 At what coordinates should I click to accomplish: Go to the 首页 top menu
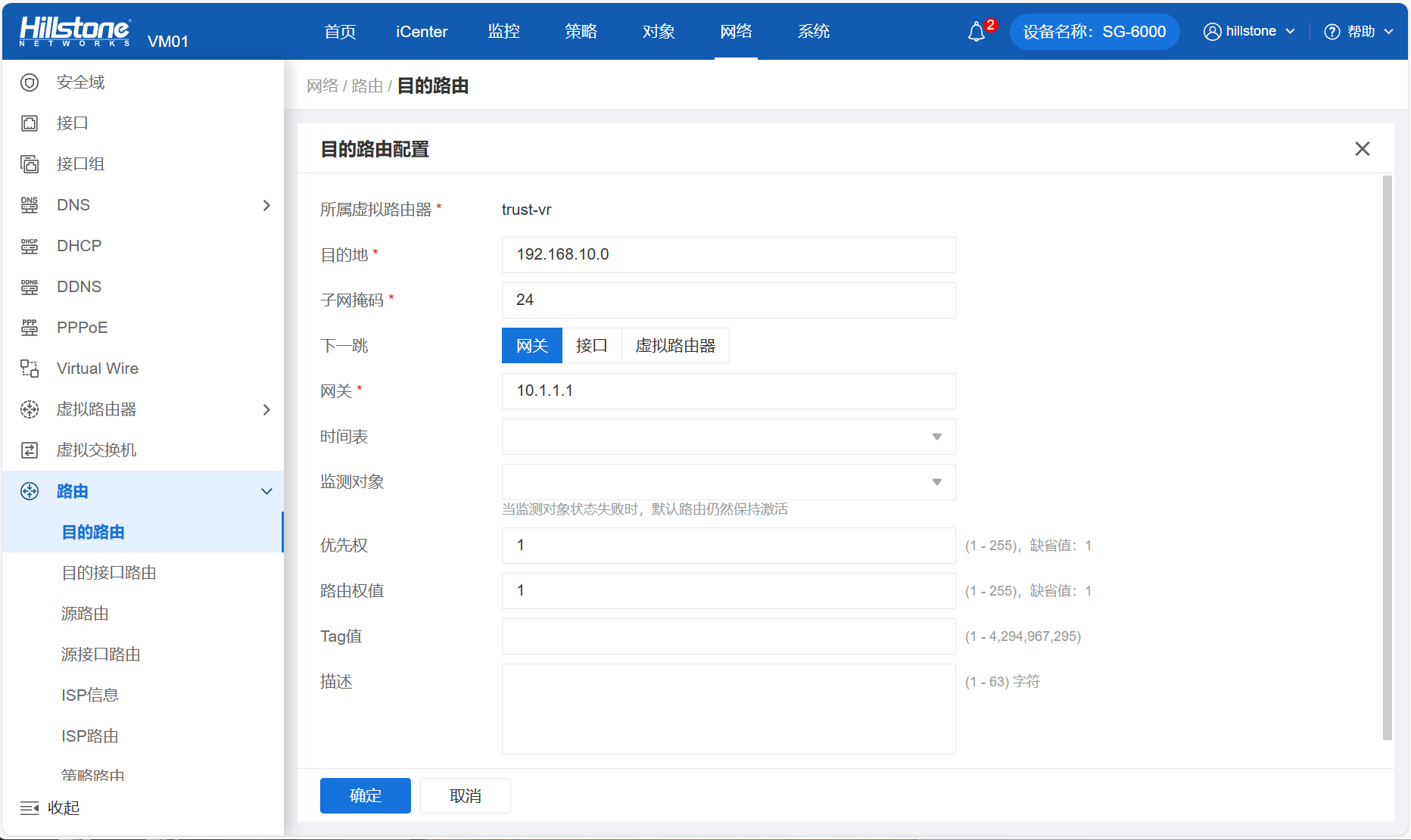coord(340,32)
